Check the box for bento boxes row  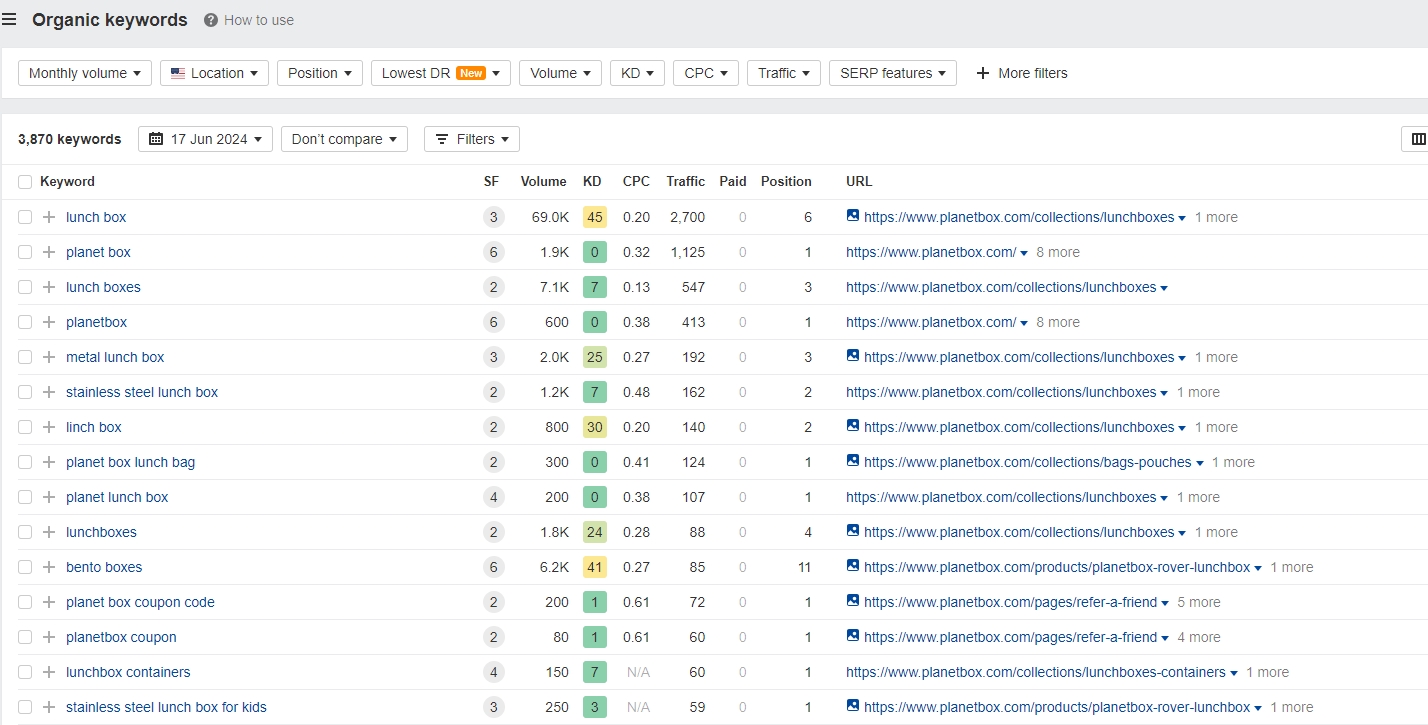(x=25, y=567)
